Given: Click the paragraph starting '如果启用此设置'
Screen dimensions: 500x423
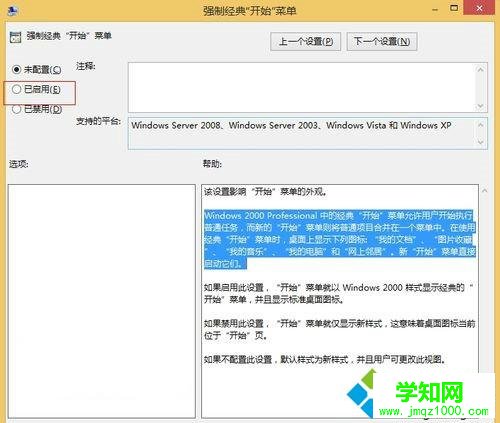Looking at the screenshot, I should point(338,293).
